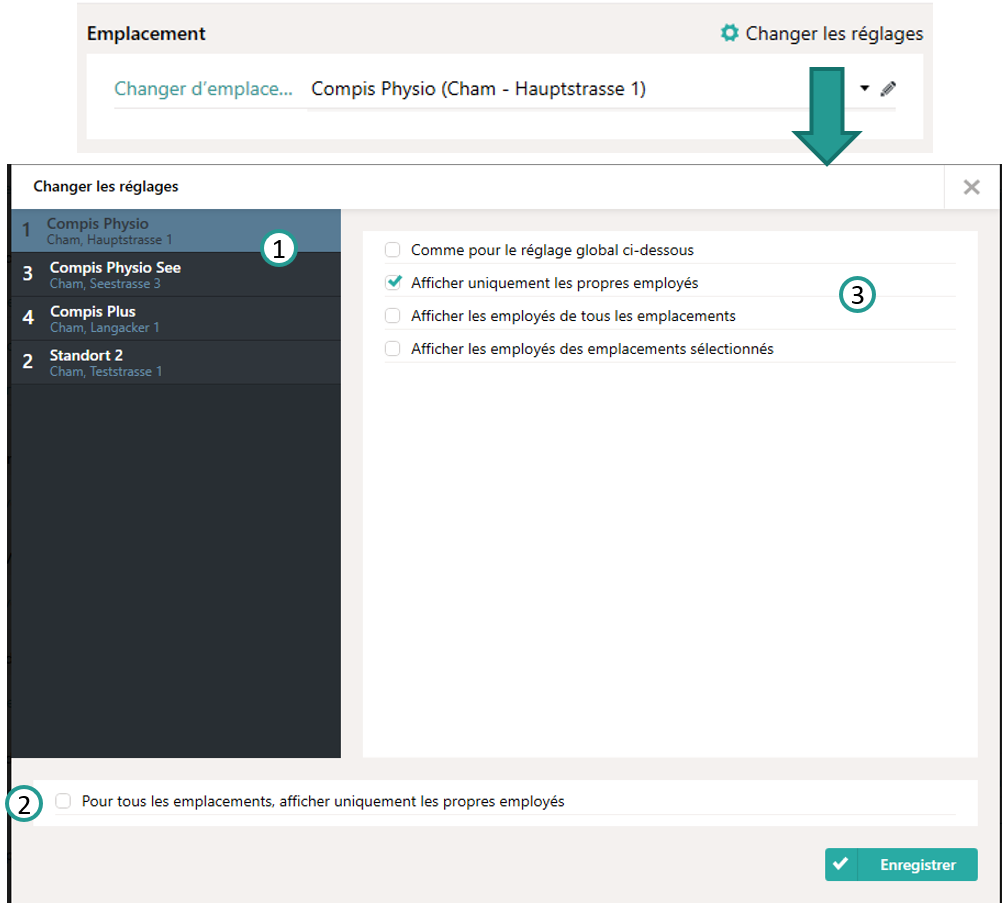Toggle the Pour tous les emplacements checkbox
Screen dimensions: 1007x905
(64, 801)
